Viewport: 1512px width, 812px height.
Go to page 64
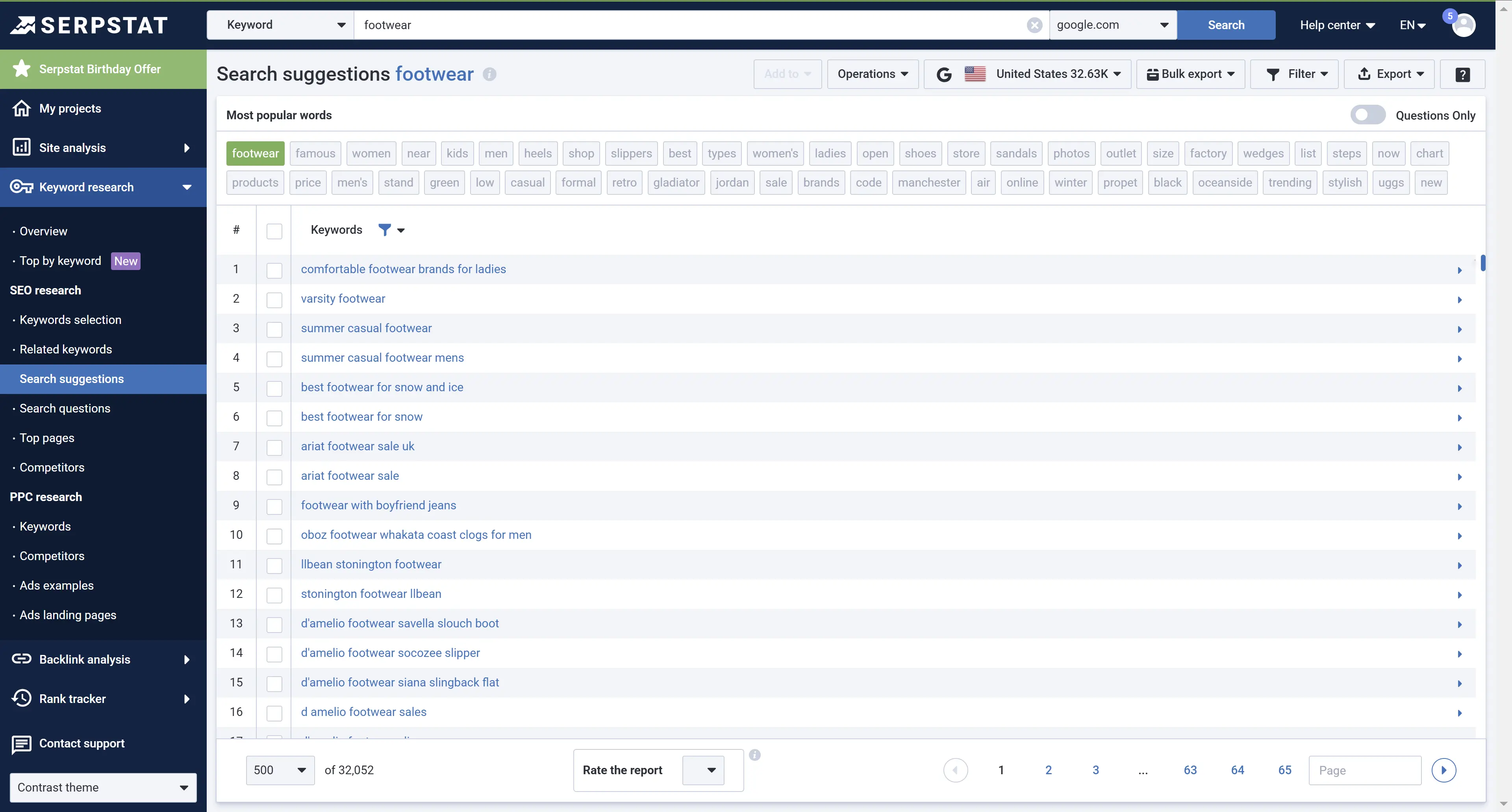pos(1237,770)
